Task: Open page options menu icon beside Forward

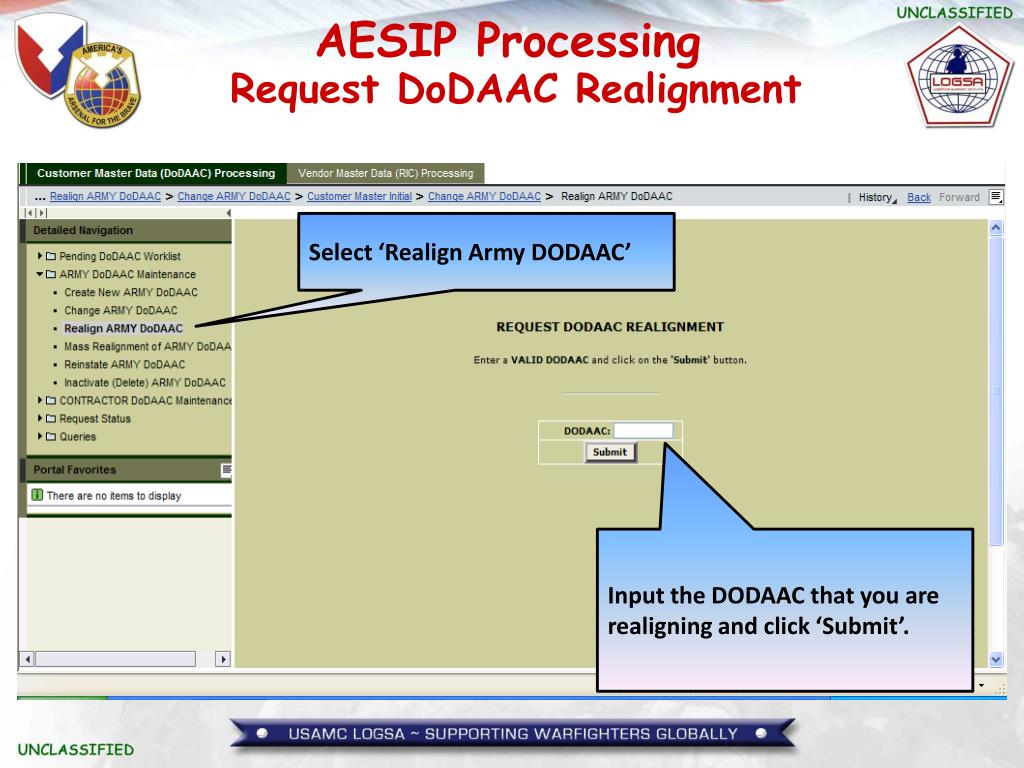Action: coord(996,197)
